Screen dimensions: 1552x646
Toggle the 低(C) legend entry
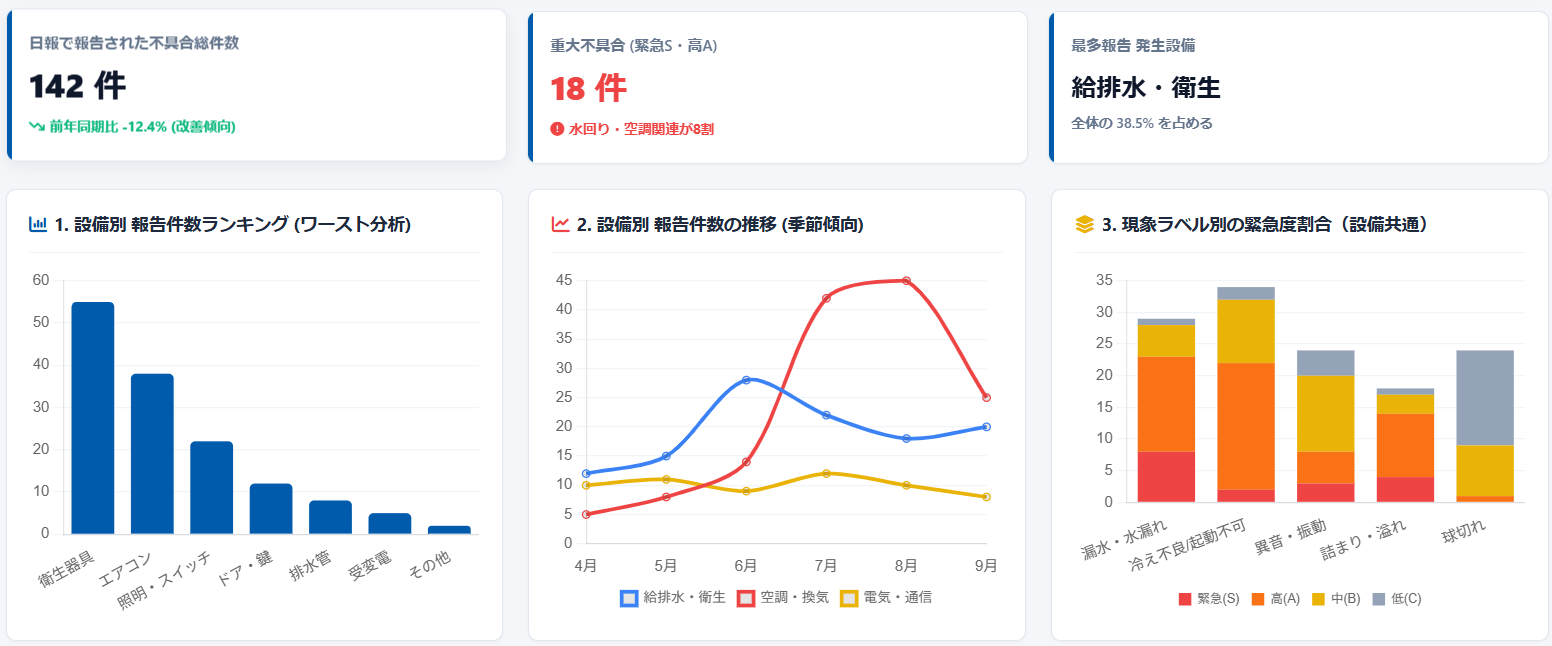tap(1396, 599)
